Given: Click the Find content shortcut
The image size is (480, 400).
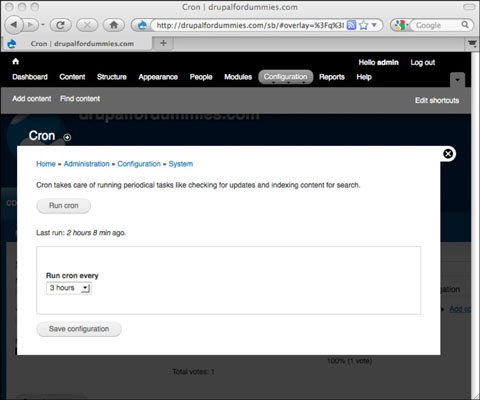Looking at the screenshot, I should [x=80, y=99].
